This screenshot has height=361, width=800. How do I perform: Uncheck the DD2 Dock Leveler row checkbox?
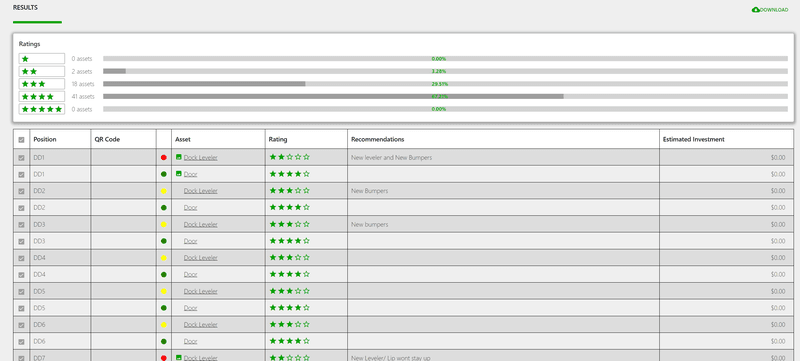point(21,191)
